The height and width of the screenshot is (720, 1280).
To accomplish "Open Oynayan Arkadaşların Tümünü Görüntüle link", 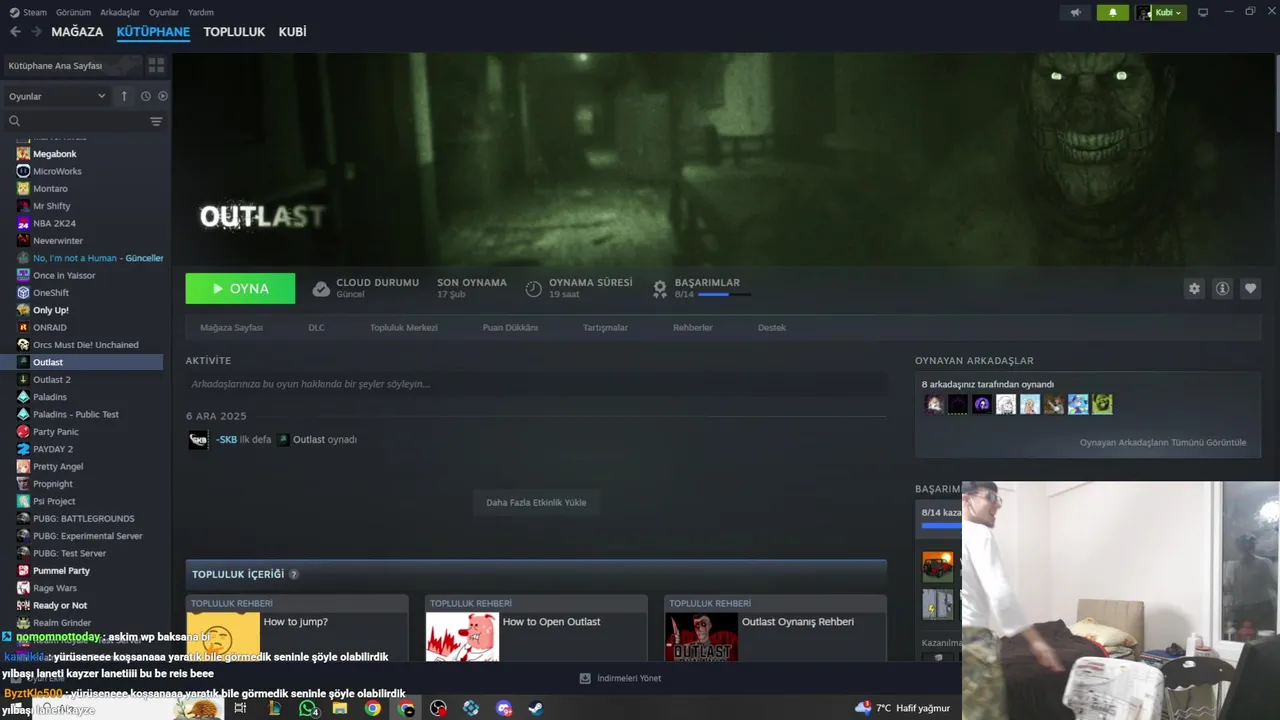I will pyautogui.click(x=1163, y=442).
